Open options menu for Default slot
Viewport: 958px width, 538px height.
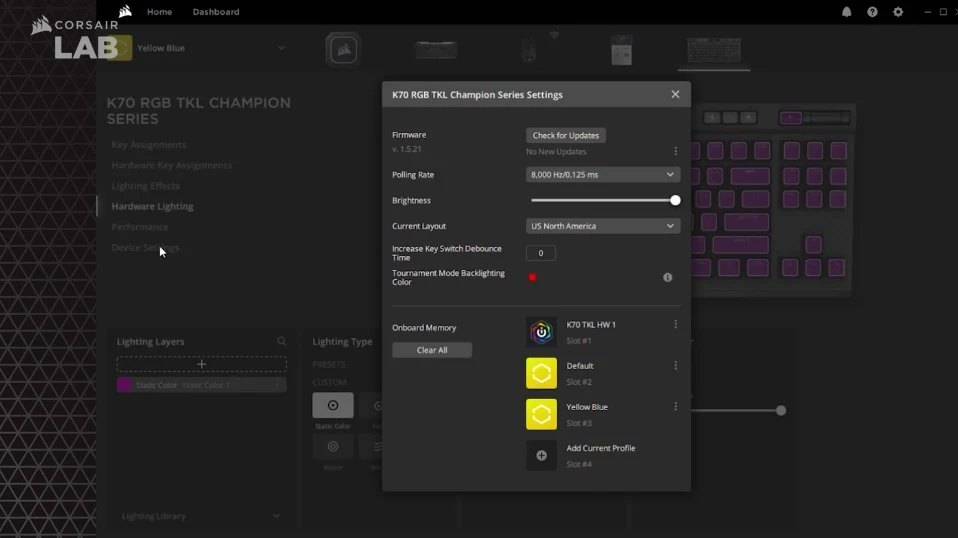(675, 365)
